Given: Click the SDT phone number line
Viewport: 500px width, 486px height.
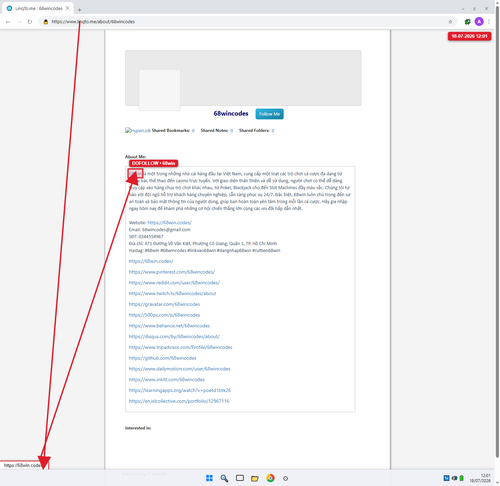Looking at the screenshot, I should (146, 237).
